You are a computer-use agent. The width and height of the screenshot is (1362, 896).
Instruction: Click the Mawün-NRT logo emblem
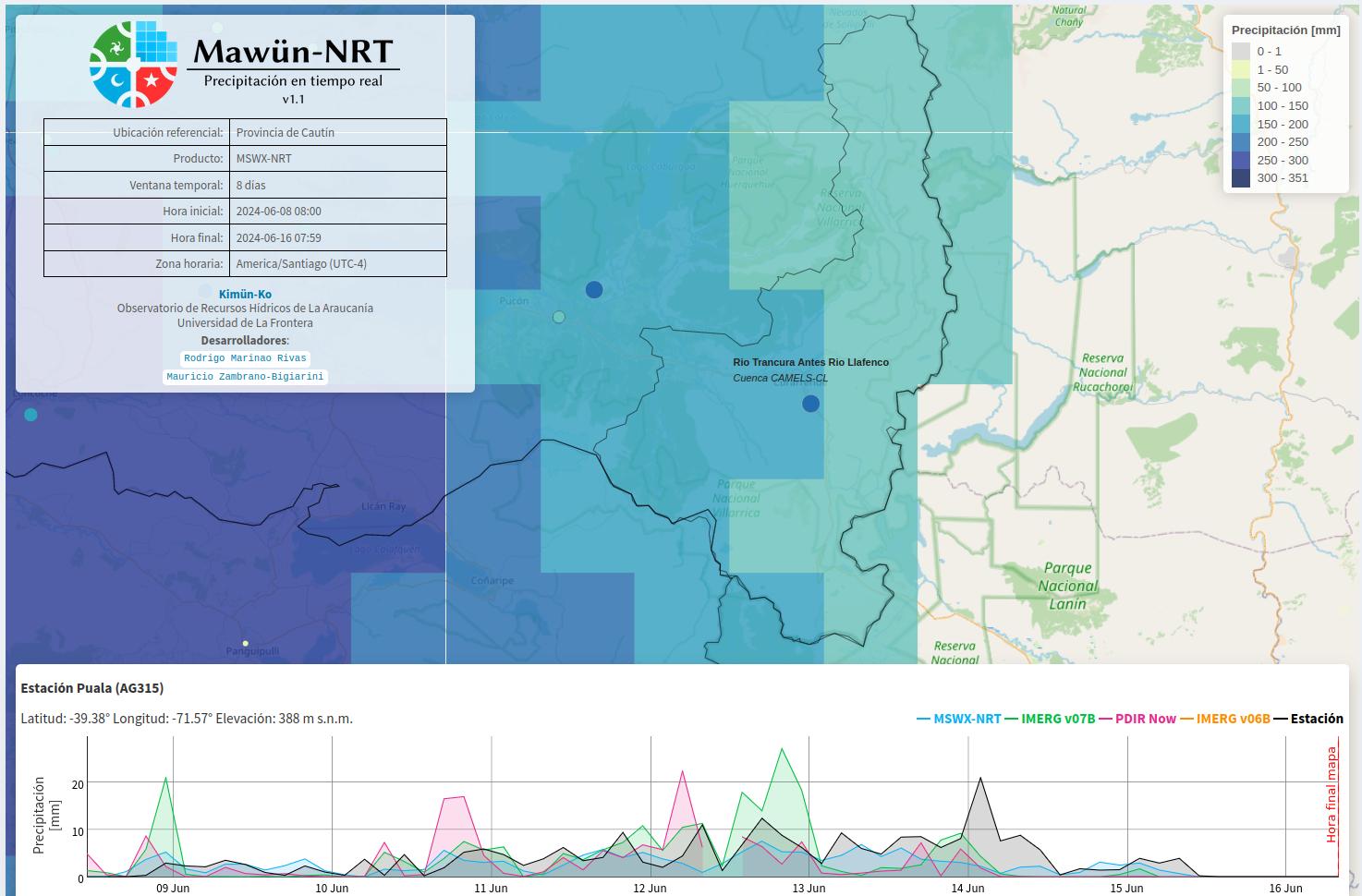coord(133,64)
